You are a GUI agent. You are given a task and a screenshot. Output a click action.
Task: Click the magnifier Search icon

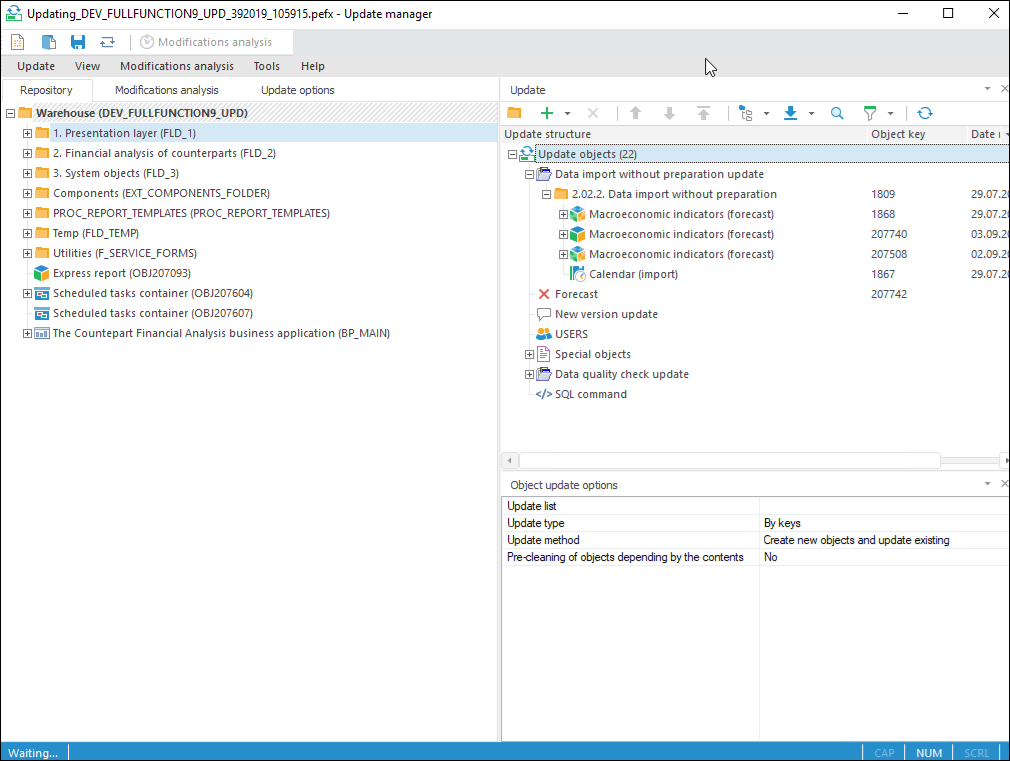[x=837, y=114]
